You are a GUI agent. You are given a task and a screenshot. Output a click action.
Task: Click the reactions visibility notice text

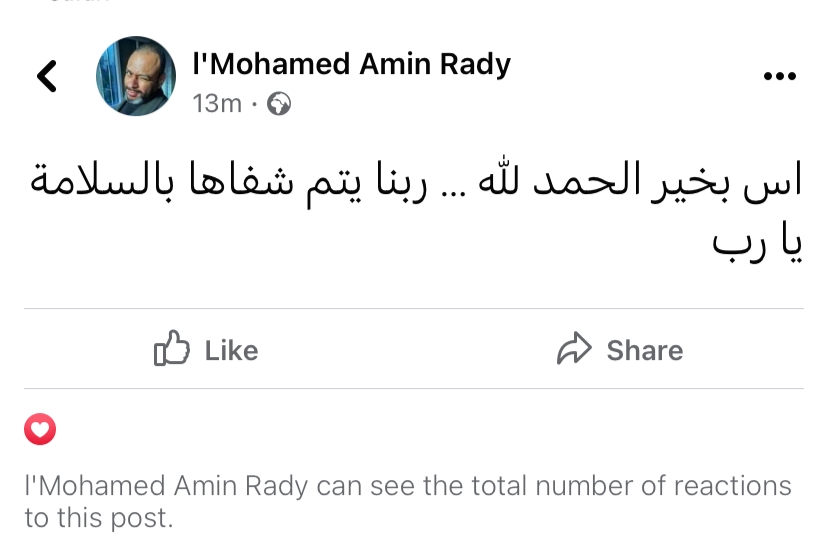coord(408,501)
